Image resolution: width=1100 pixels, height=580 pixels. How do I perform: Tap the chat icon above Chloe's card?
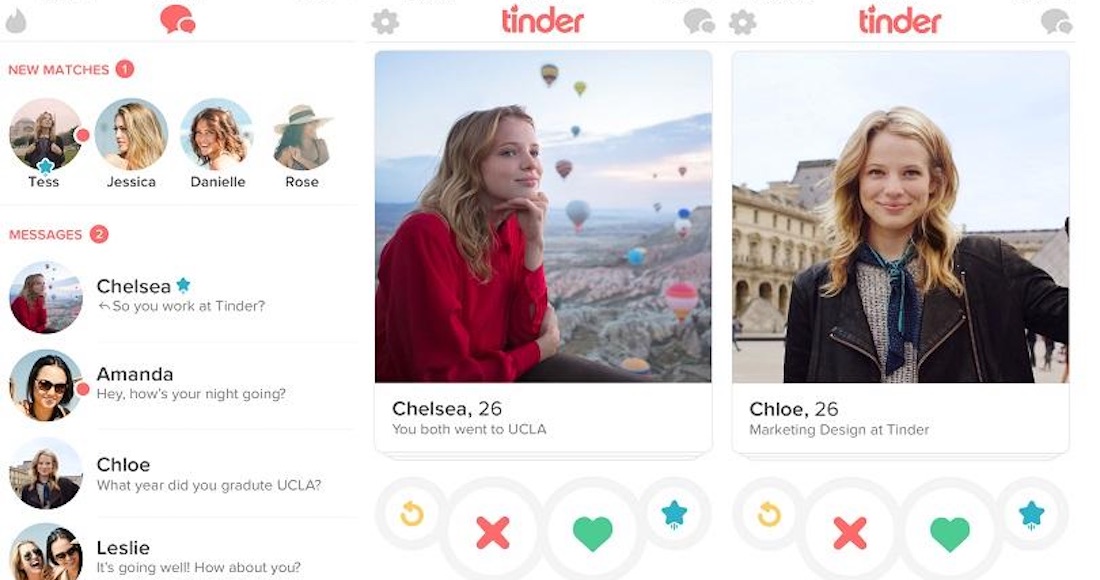[x=1057, y=22]
